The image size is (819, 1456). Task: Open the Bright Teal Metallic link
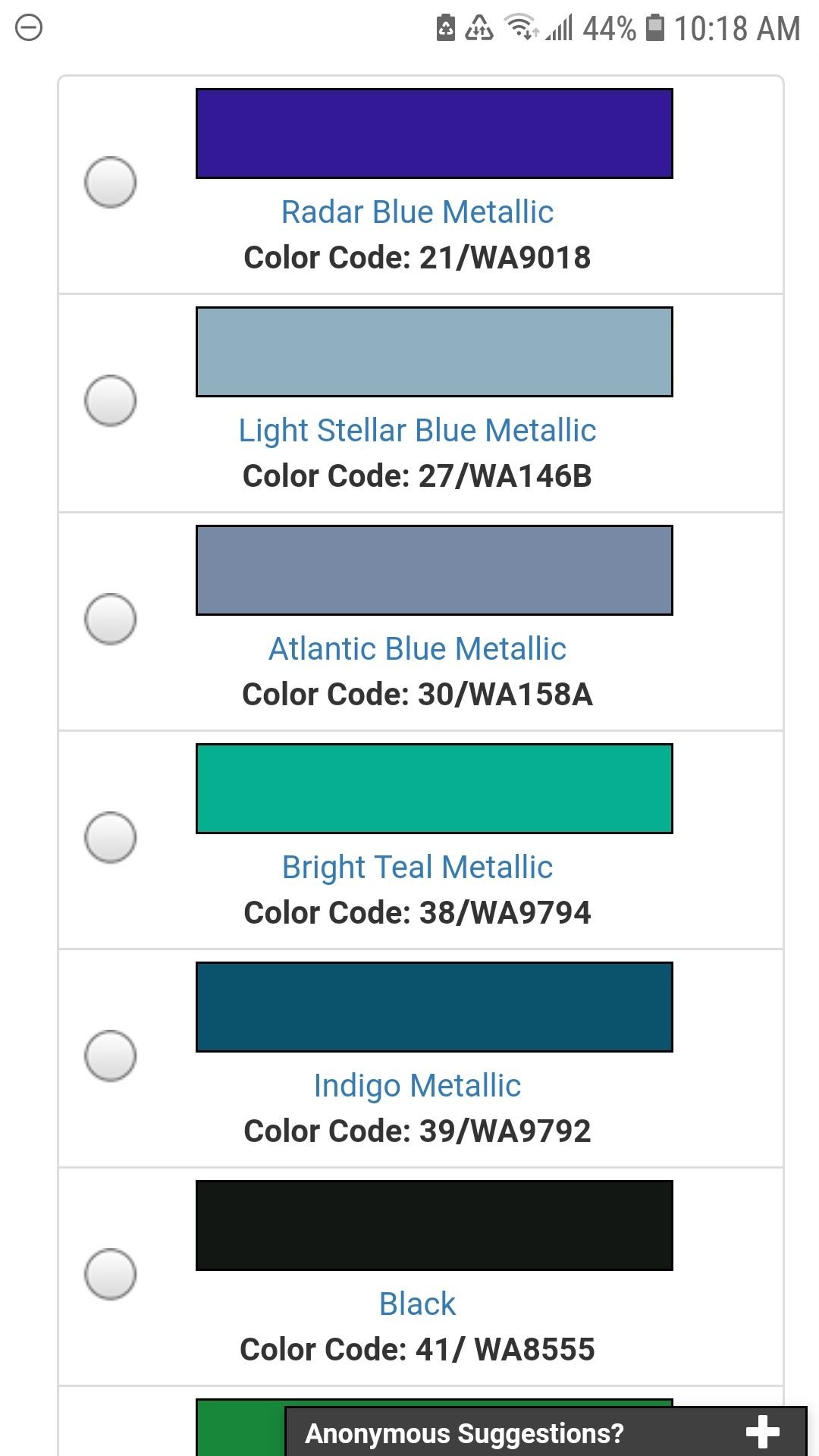(x=417, y=868)
